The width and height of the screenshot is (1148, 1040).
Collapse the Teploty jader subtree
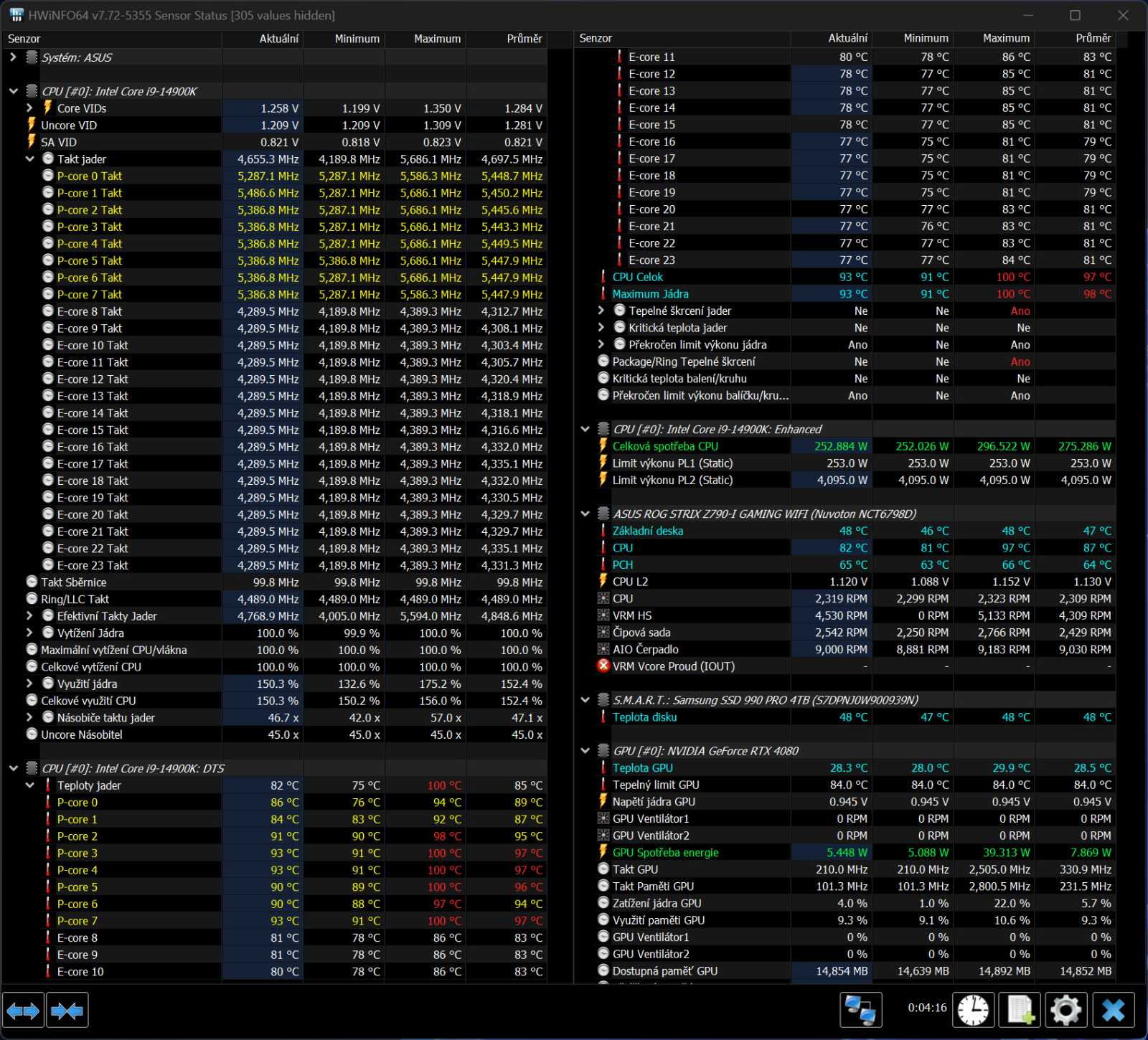click(x=29, y=785)
